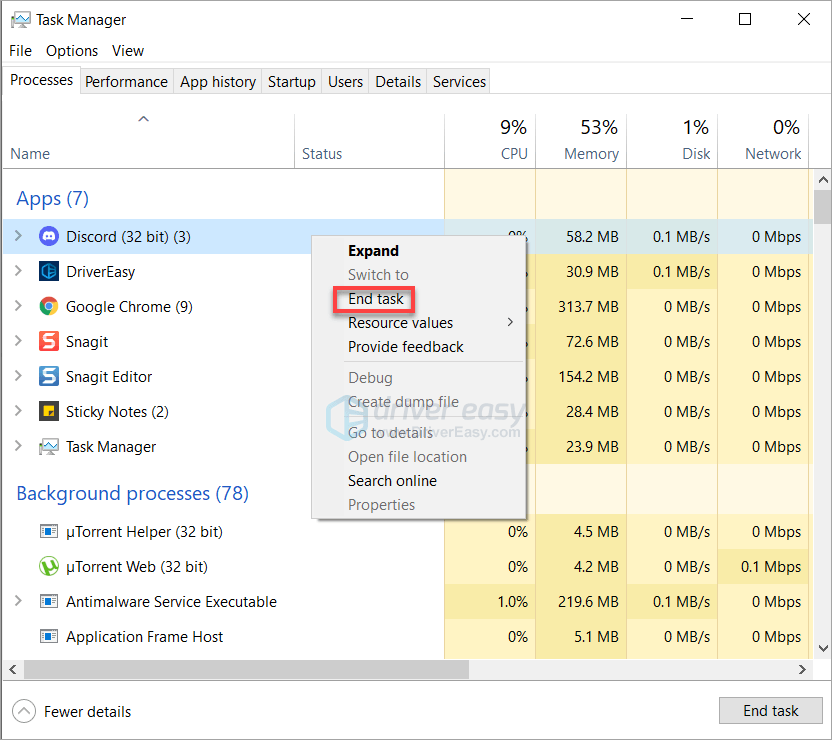The image size is (832, 740).
Task: Click the µTorrent Web icon
Action: [x=49, y=567]
